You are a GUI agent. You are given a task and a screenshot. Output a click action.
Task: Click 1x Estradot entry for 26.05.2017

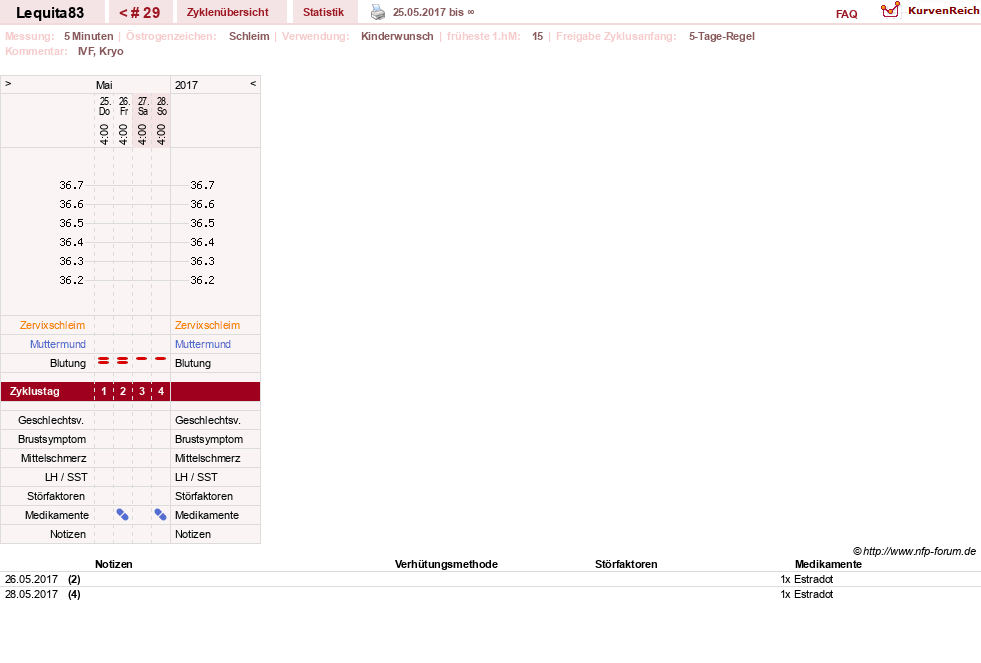[806, 579]
